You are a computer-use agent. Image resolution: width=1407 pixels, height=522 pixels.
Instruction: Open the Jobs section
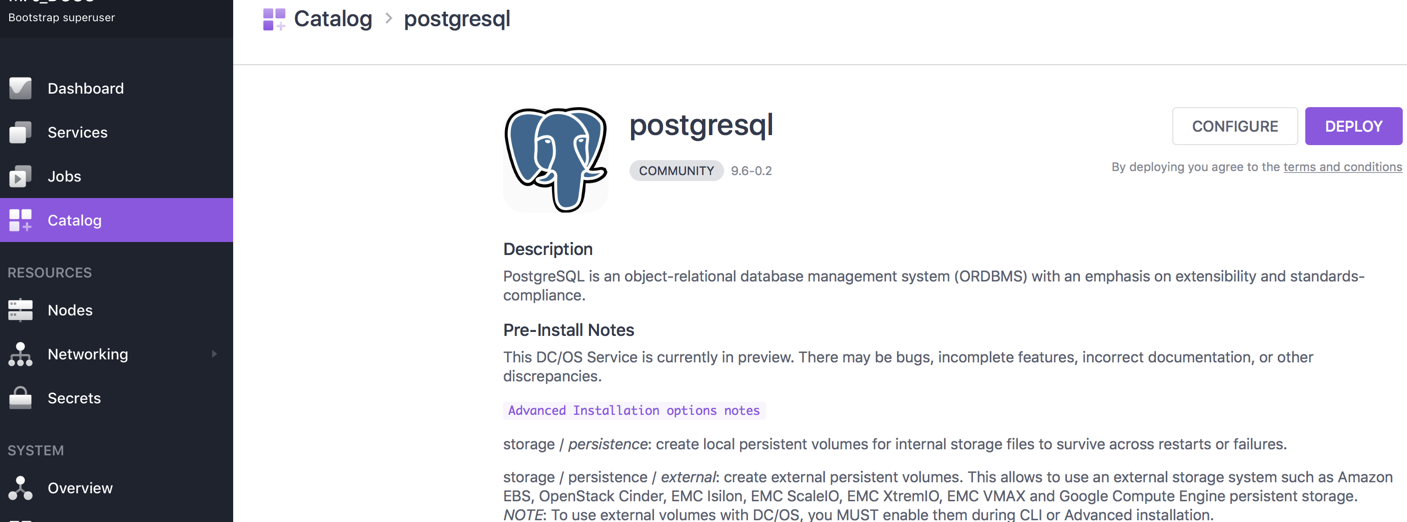point(64,176)
